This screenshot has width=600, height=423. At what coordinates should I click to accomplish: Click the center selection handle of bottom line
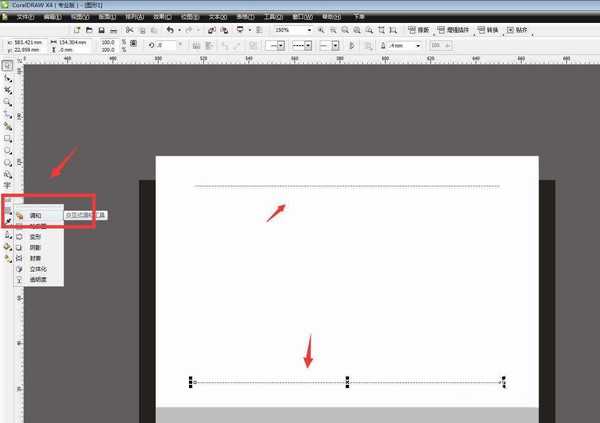[x=347, y=381]
